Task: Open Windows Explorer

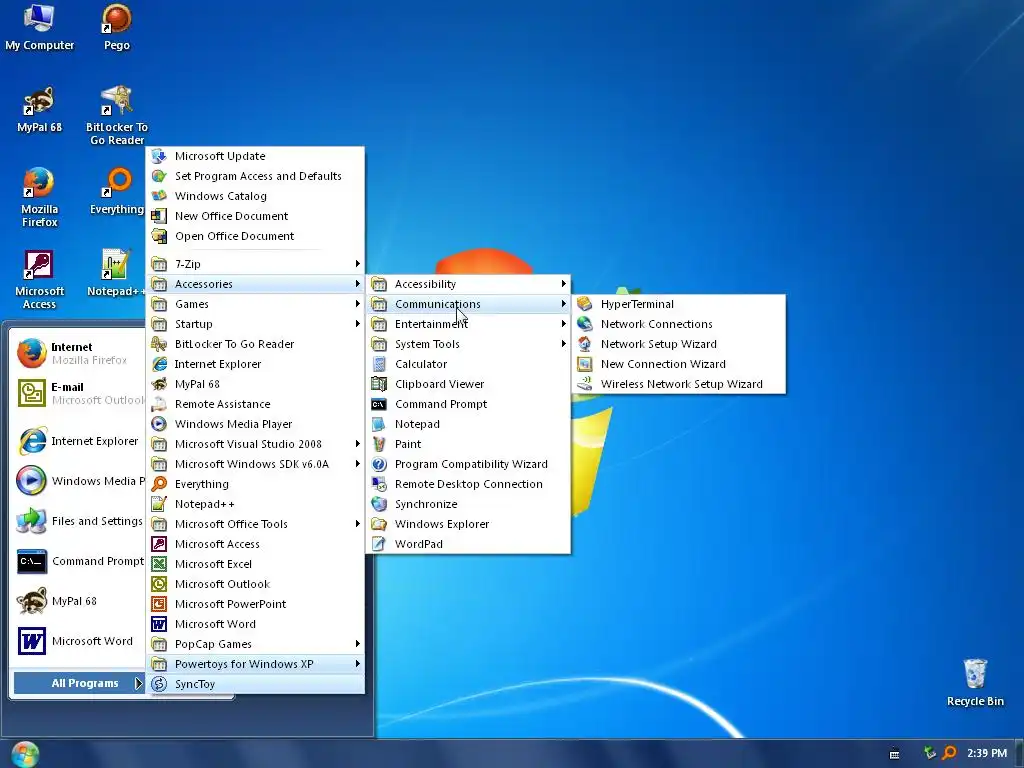Action: point(468,524)
